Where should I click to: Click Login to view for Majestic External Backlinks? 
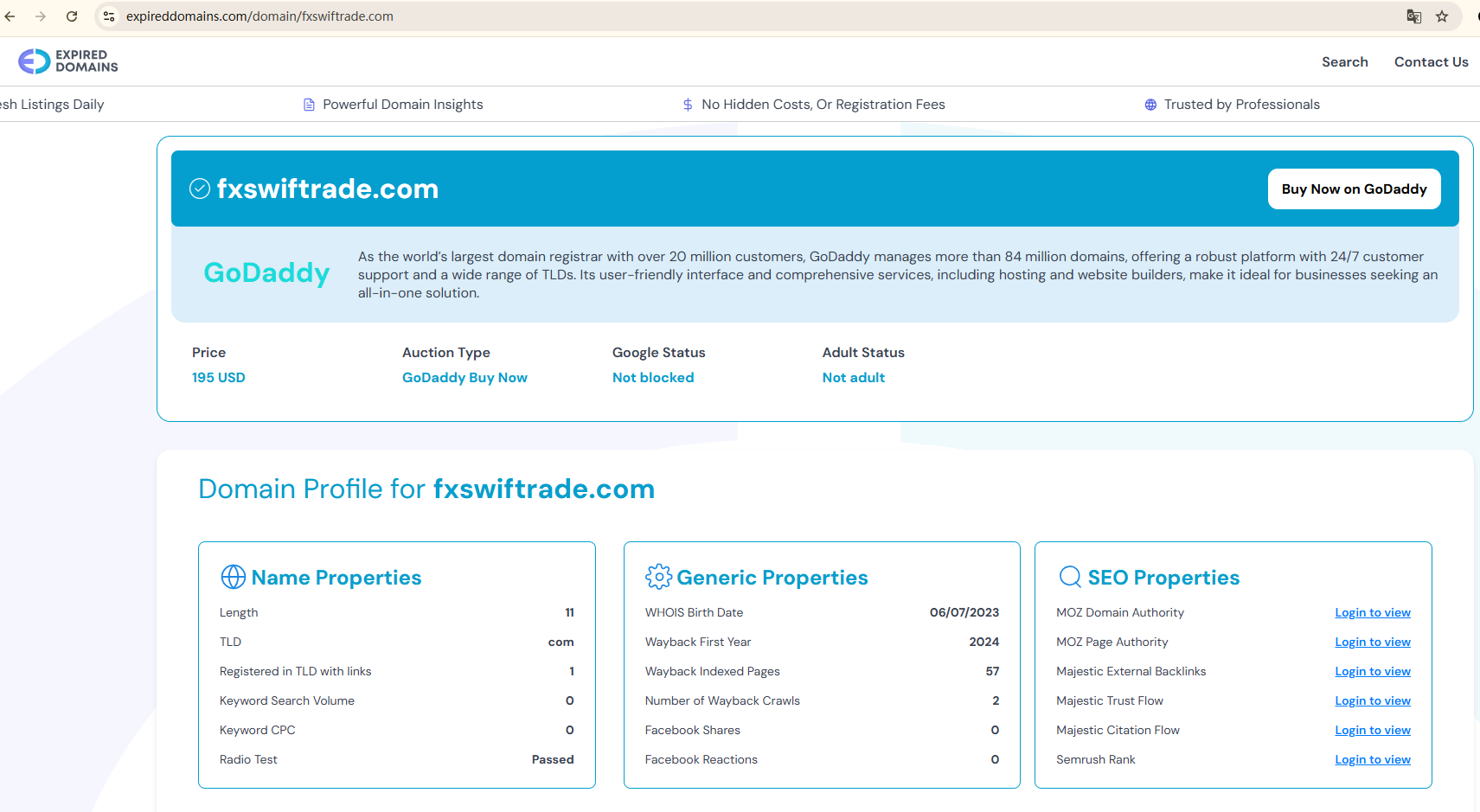[x=1373, y=672]
